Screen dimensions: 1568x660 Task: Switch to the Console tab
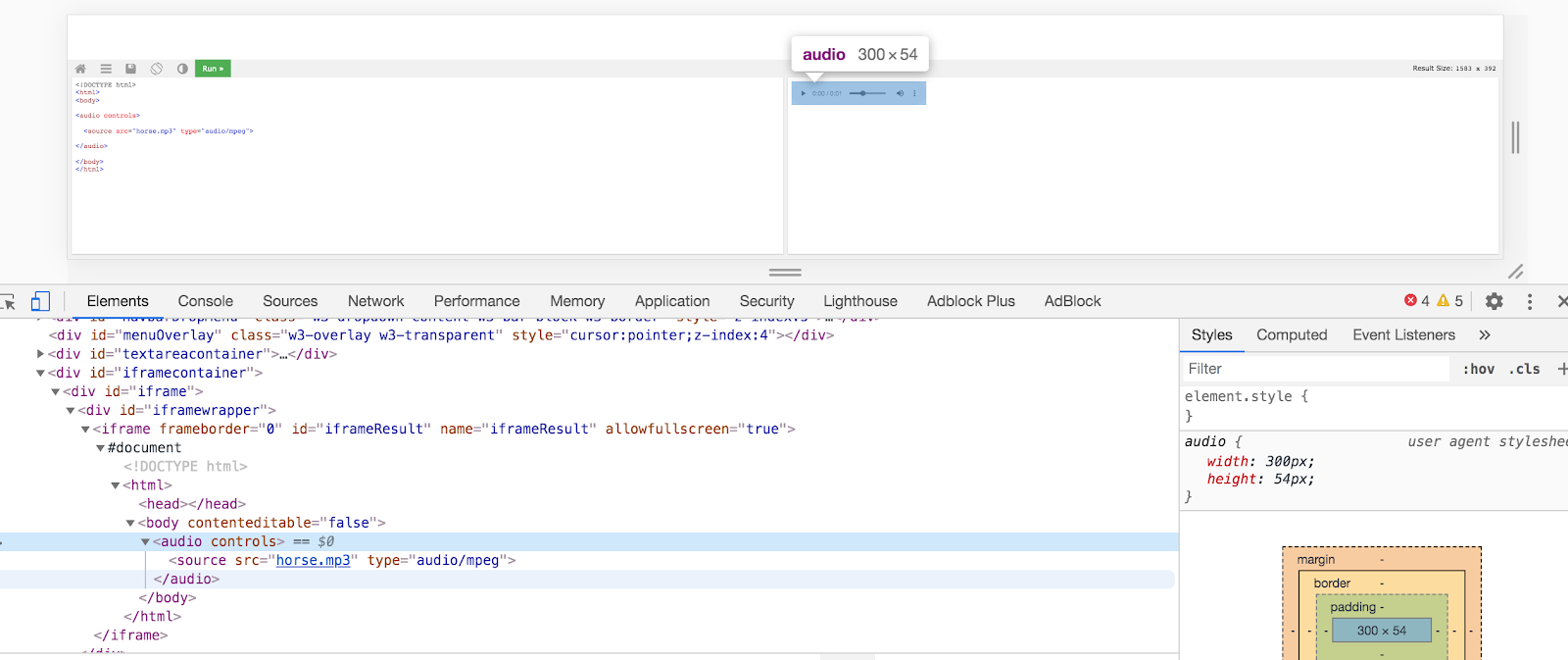206,301
